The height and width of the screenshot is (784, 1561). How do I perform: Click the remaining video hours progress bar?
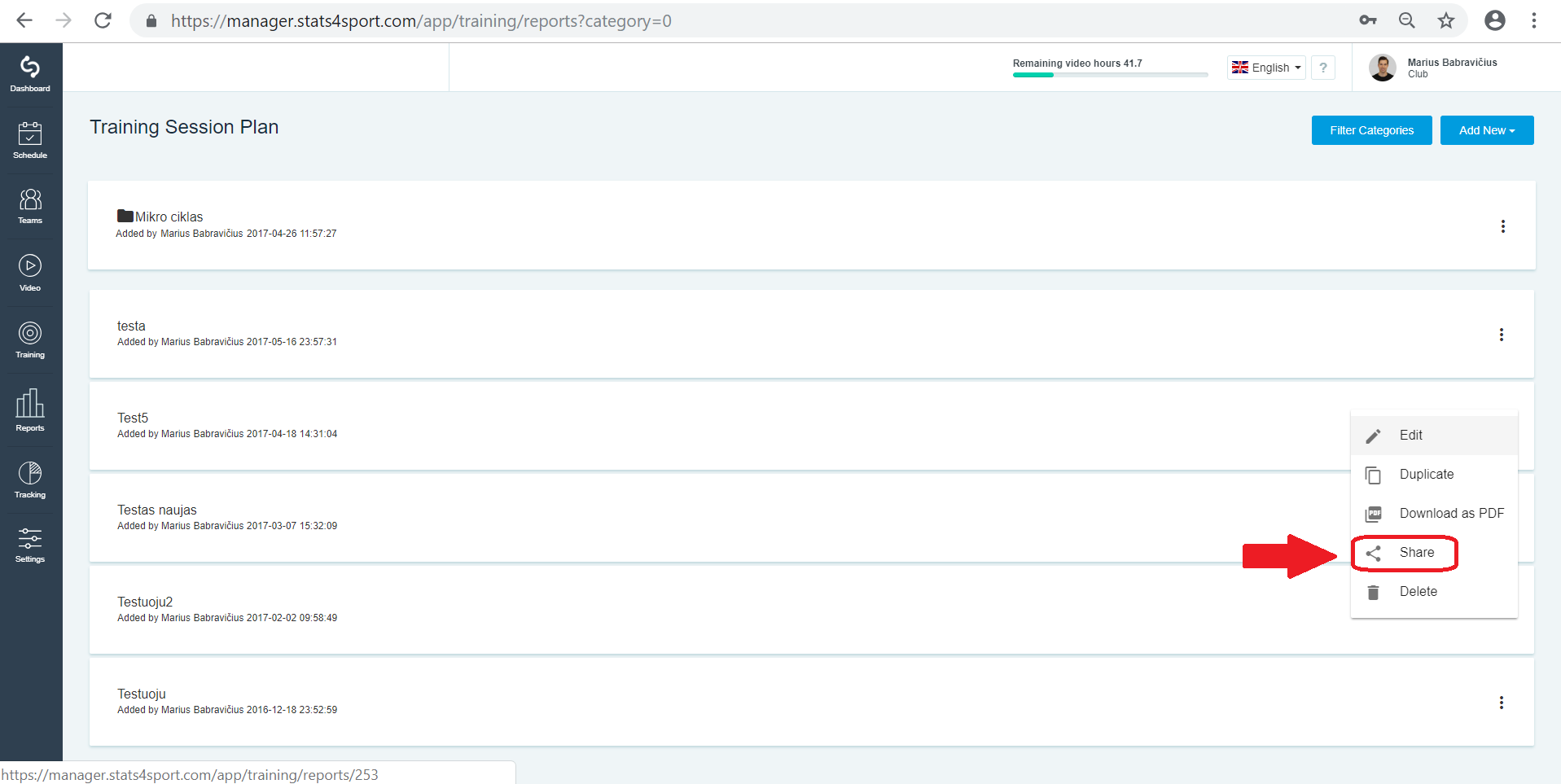(1110, 75)
